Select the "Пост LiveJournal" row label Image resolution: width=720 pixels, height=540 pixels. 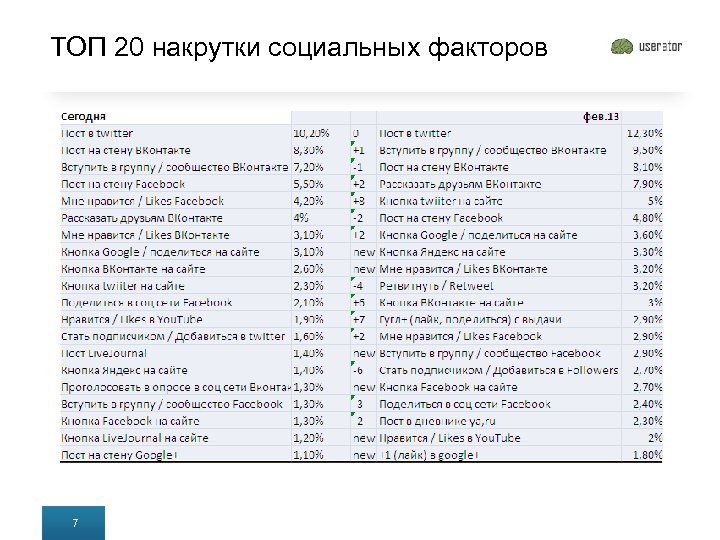[x=104, y=353]
